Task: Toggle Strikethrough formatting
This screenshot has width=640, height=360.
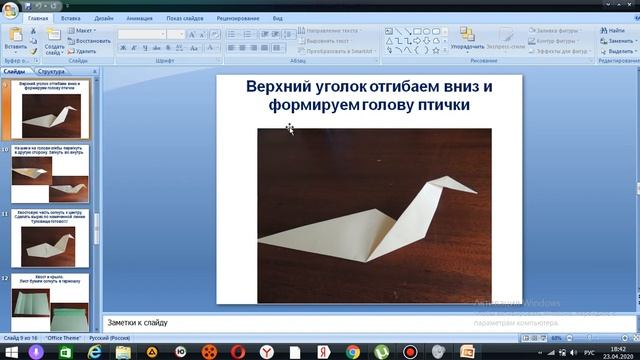Action: pos(156,48)
